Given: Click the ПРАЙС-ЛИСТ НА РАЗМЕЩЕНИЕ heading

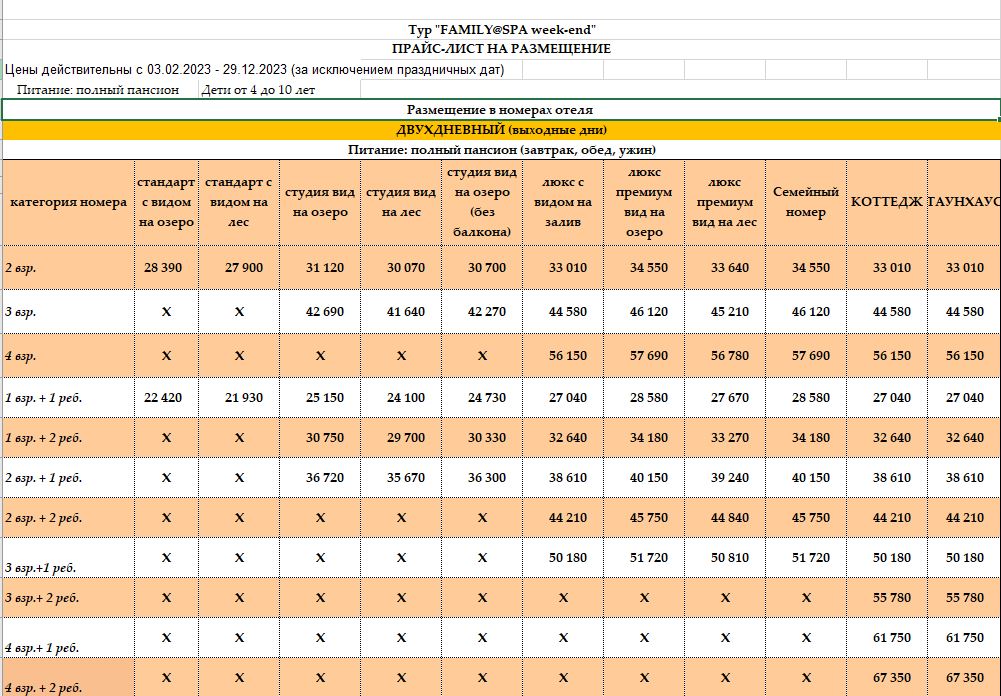Looking at the screenshot, I should click(501, 49).
